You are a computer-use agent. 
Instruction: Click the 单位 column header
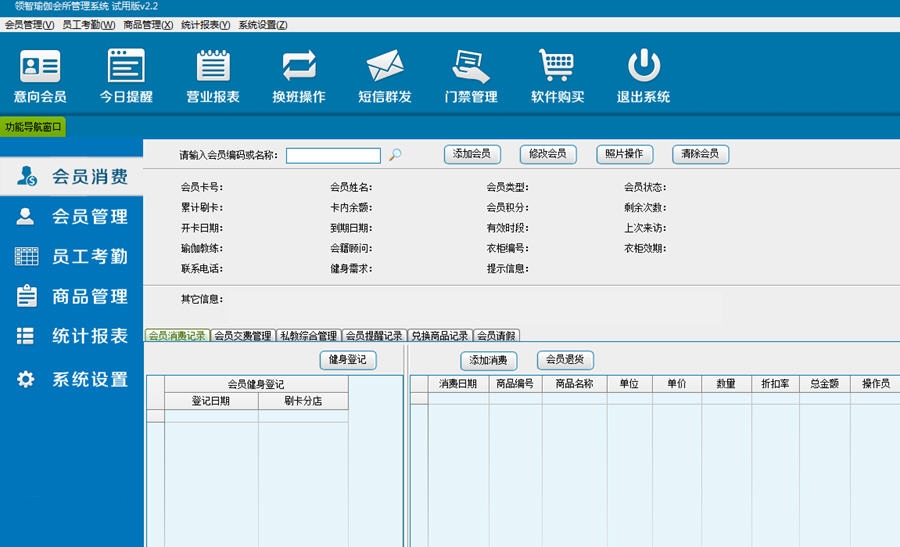(630, 384)
